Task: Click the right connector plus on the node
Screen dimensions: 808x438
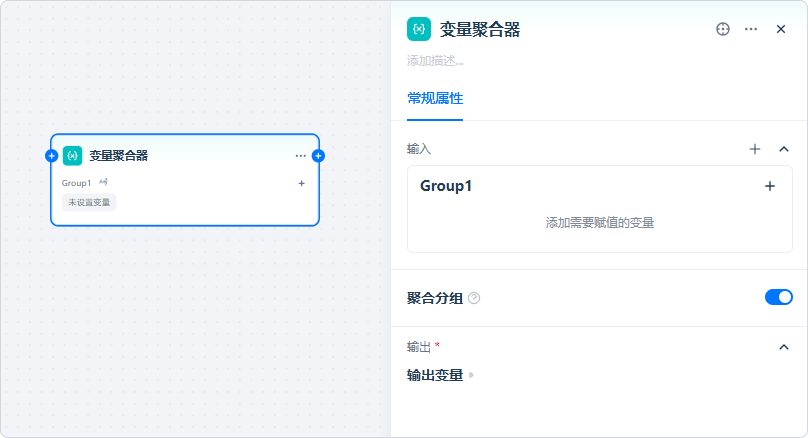Action: coord(318,156)
